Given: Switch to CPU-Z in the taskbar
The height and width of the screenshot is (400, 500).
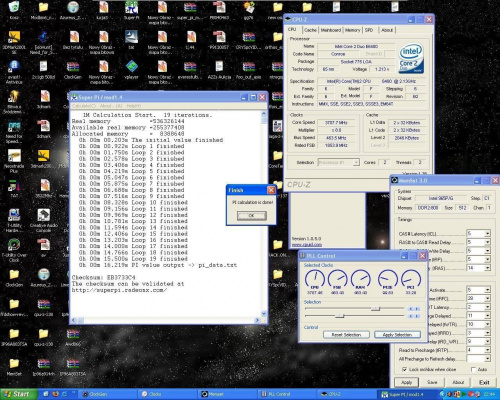Looking at the screenshot, I should [346, 394].
